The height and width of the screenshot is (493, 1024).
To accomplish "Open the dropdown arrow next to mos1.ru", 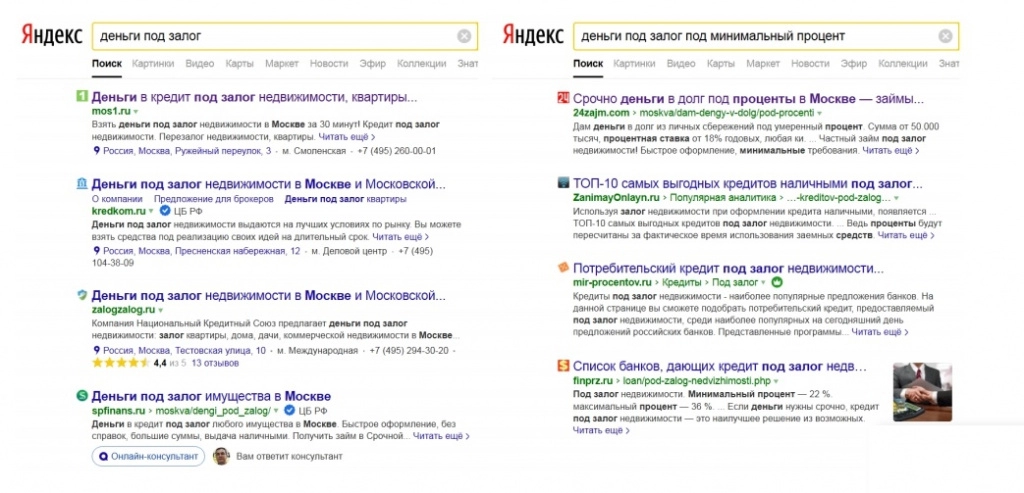I will [x=136, y=112].
